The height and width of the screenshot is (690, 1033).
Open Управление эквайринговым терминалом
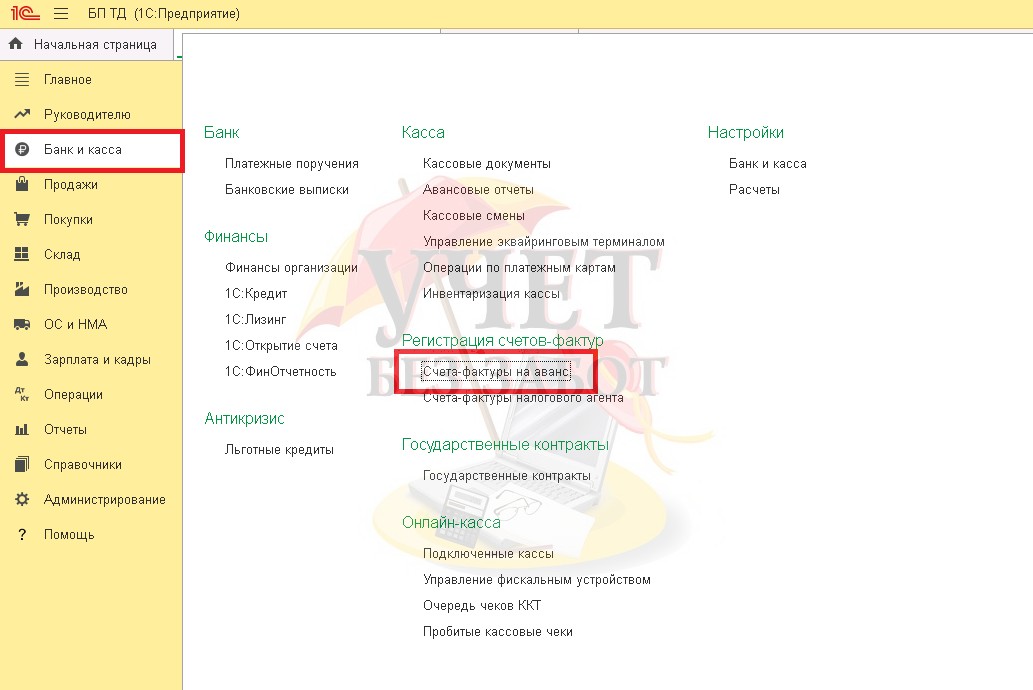pyautogui.click(x=544, y=242)
